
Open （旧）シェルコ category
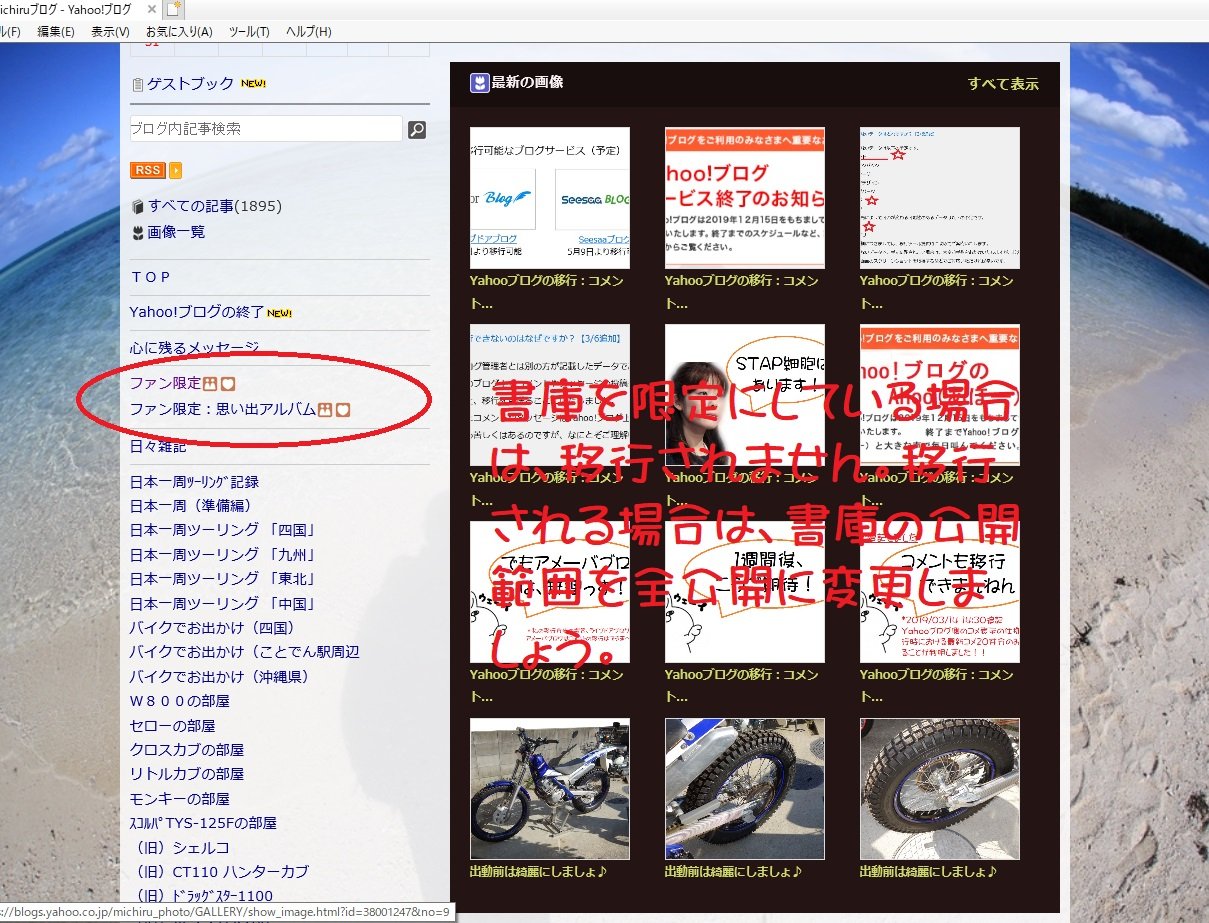pos(180,848)
